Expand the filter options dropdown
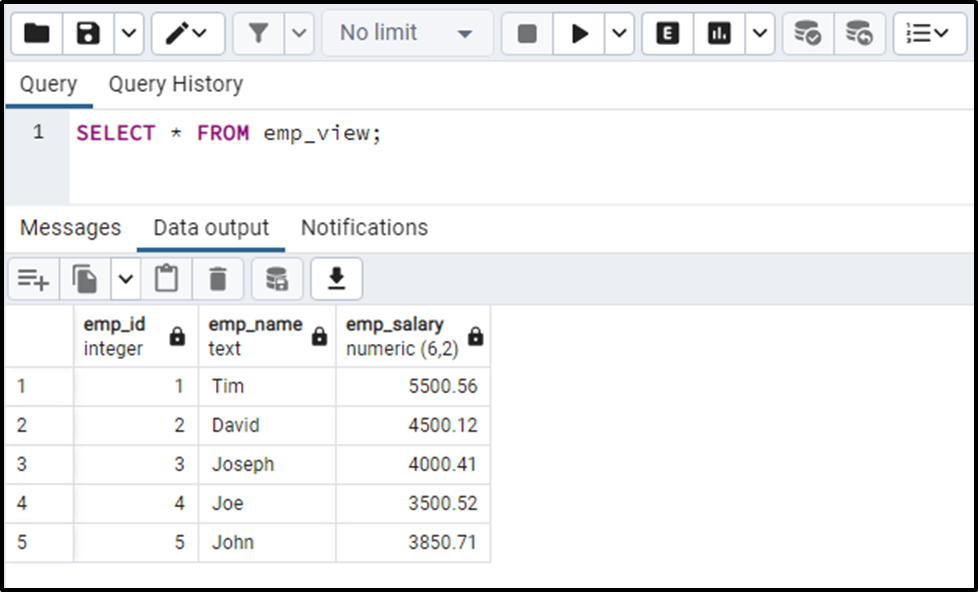The height and width of the screenshot is (592, 978). point(299,33)
